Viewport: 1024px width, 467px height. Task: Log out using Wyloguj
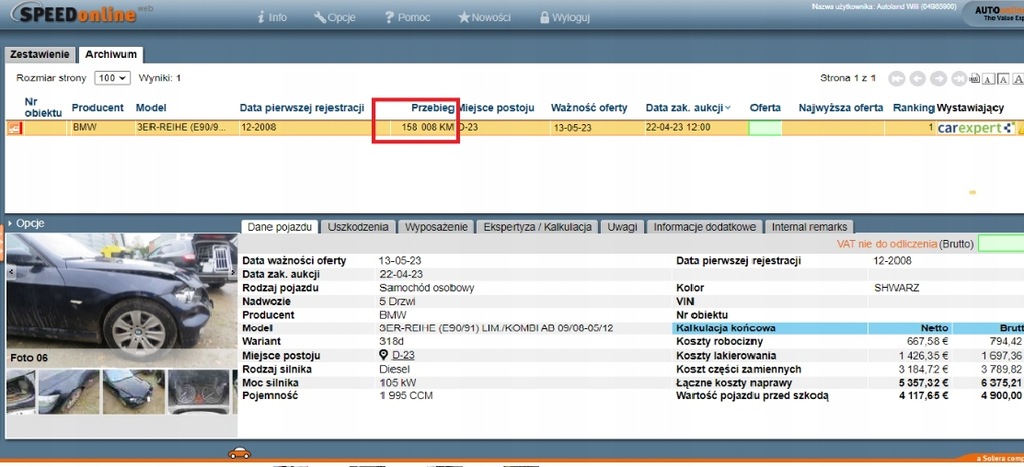click(564, 18)
